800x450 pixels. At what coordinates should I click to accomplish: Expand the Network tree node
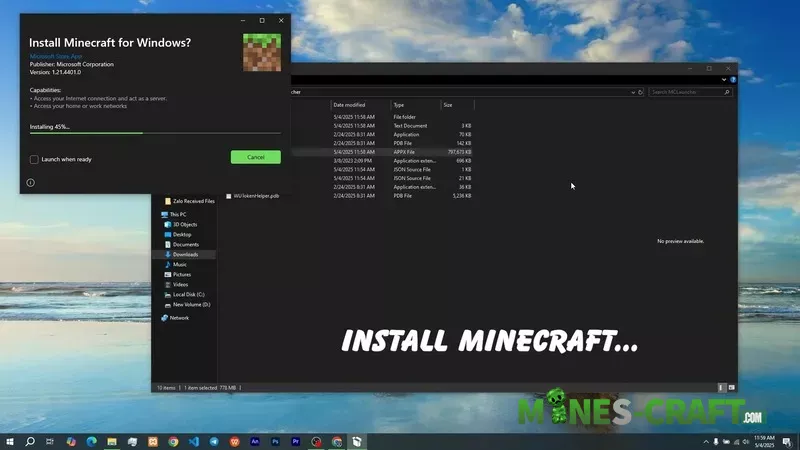[x=157, y=317]
